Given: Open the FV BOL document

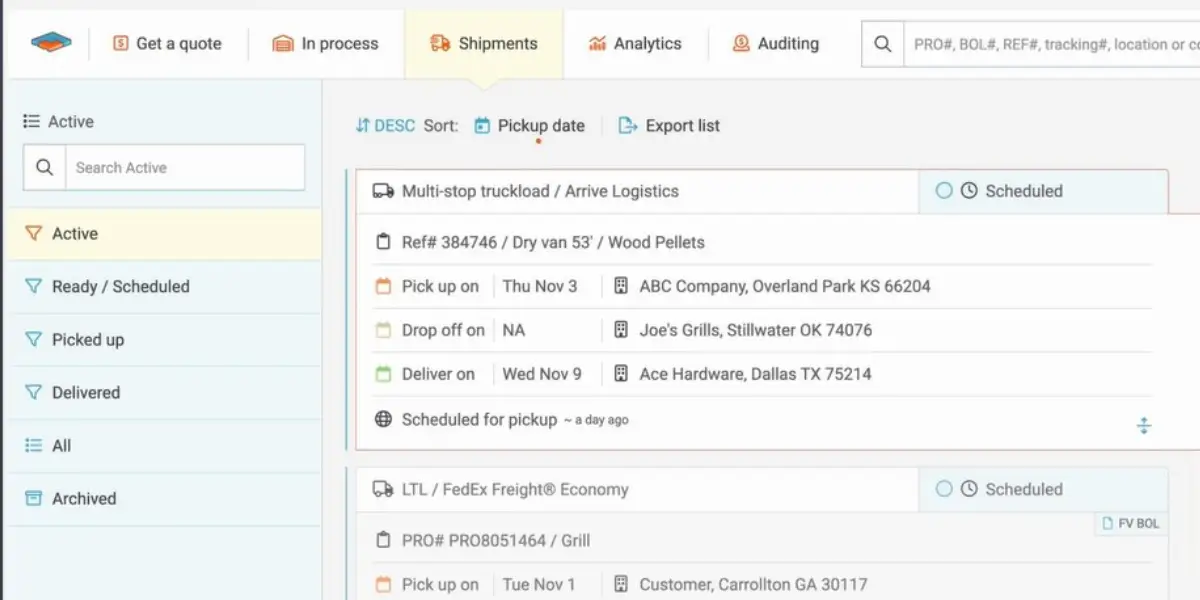Looking at the screenshot, I should 1130,523.
